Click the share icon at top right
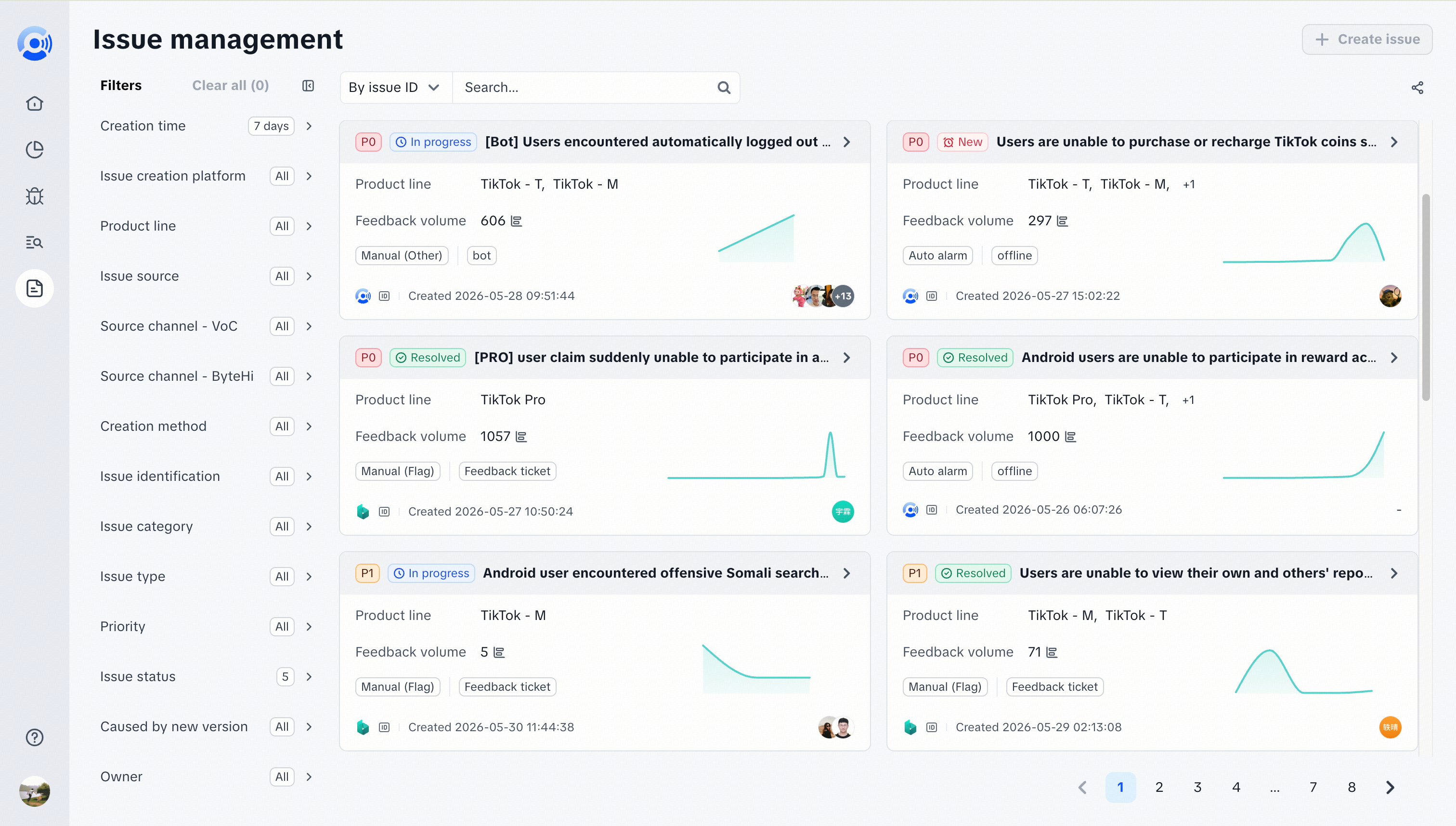 pos(1417,88)
